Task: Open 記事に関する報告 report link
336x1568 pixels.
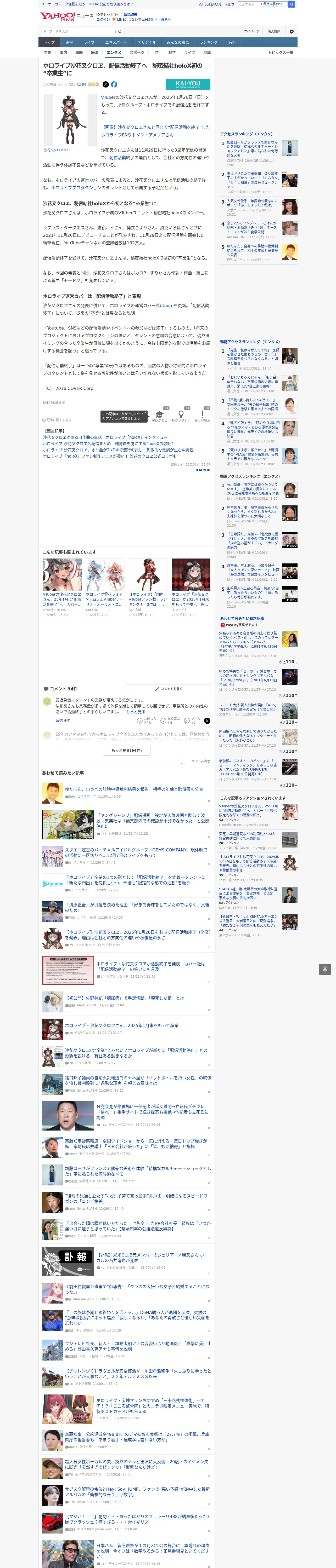Action: (57, 420)
